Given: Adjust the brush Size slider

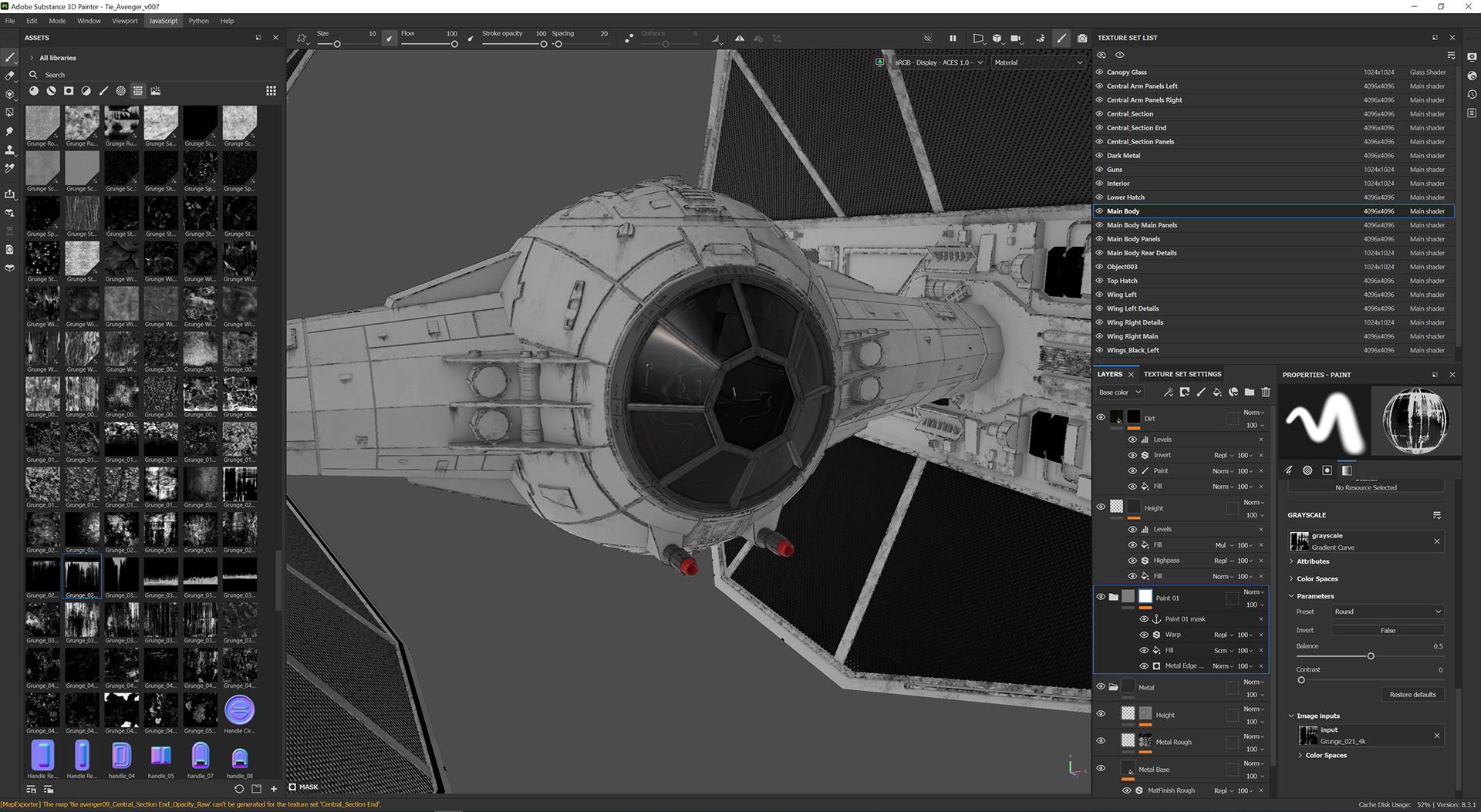Looking at the screenshot, I should pos(337,44).
